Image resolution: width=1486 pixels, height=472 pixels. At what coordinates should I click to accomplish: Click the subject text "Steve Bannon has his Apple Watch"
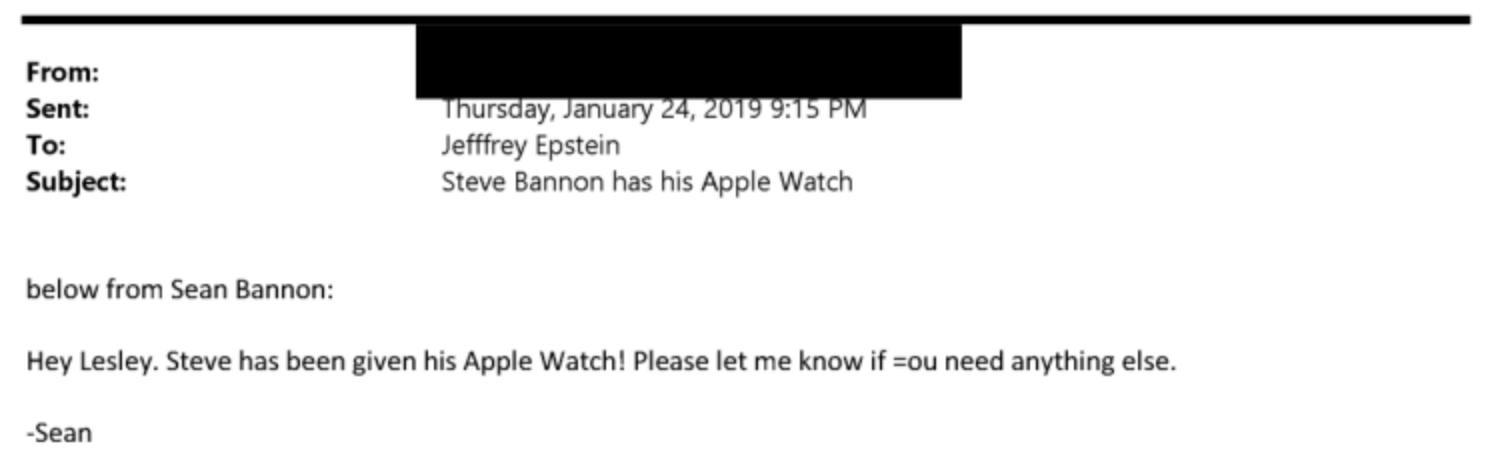pyautogui.click(x=646, y=182)
